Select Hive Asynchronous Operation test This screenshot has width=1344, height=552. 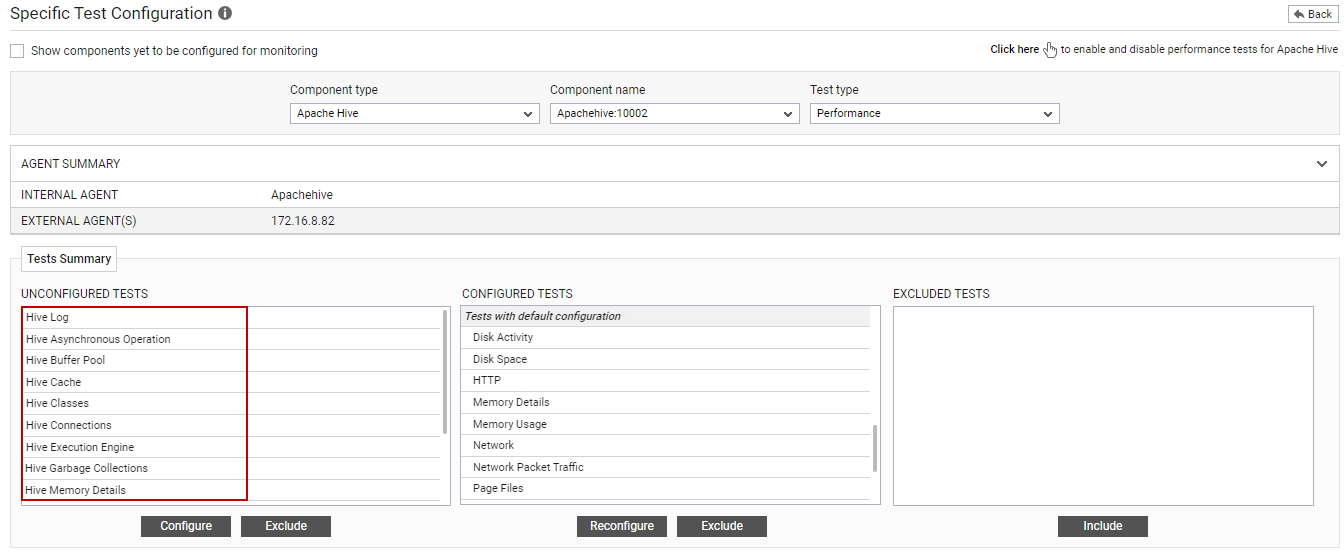231,339
